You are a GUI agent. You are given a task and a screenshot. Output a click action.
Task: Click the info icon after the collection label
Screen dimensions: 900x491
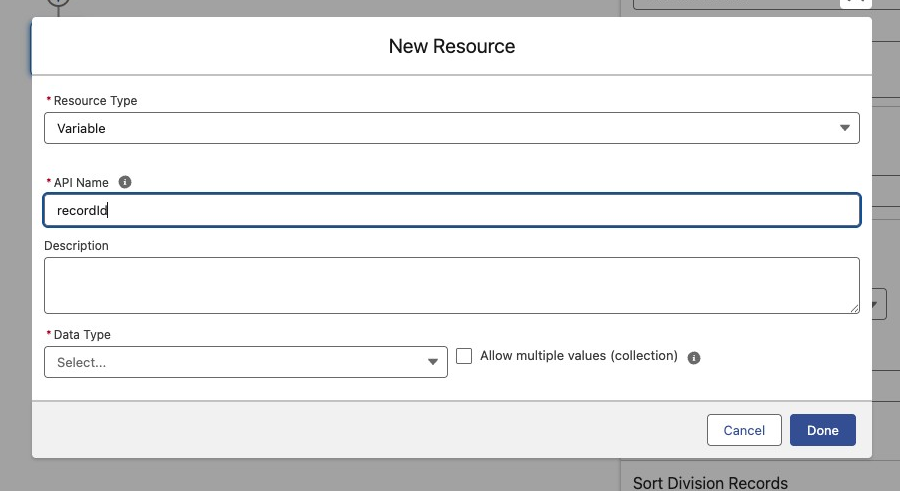pyautogui.click(x=694, y=357)
